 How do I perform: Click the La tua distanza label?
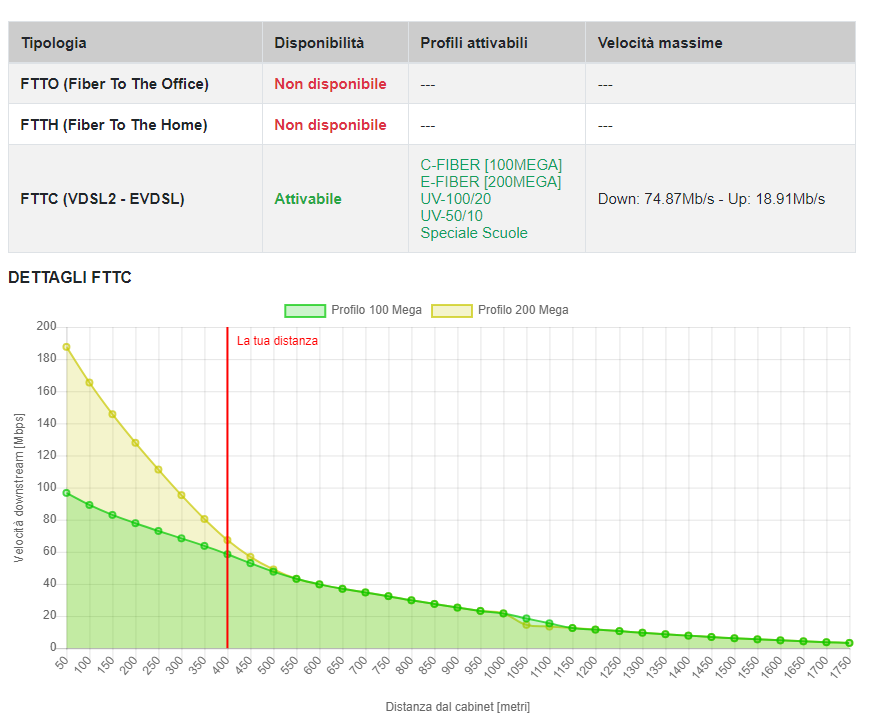[x=277, y=341]
